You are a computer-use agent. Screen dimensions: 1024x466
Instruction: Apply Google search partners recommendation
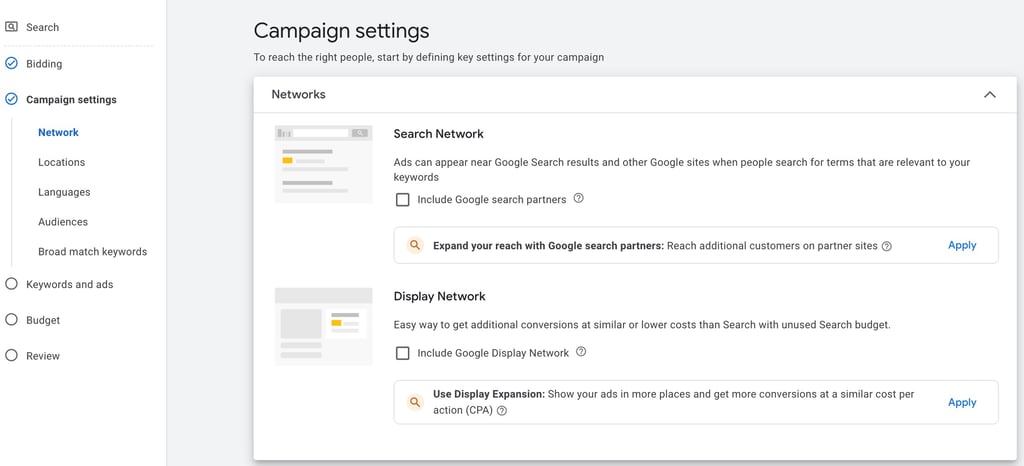click(962, 245)
